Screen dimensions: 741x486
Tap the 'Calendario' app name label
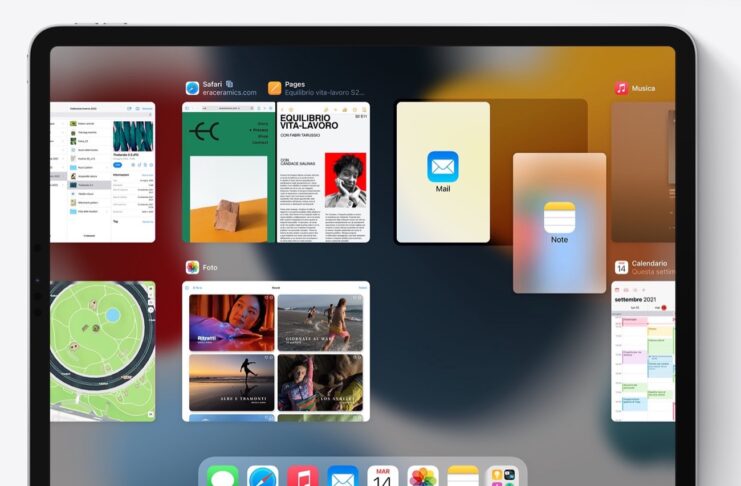[649, 263]
